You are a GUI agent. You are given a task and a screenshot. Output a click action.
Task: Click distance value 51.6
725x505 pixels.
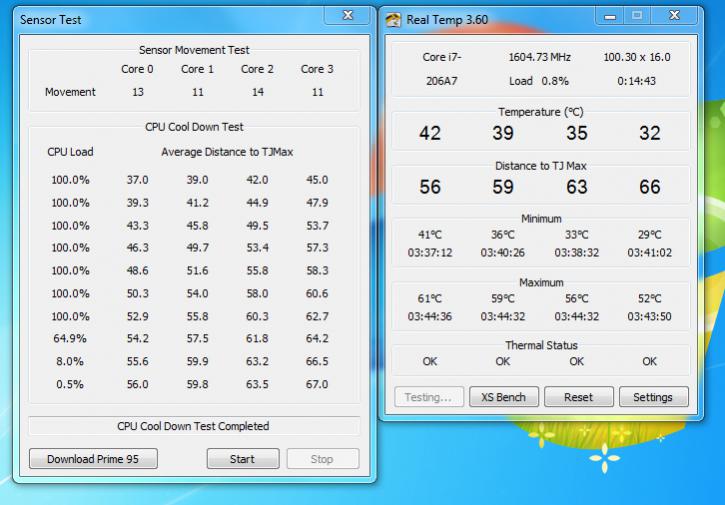pyautogui.click(x=197, y=271)
